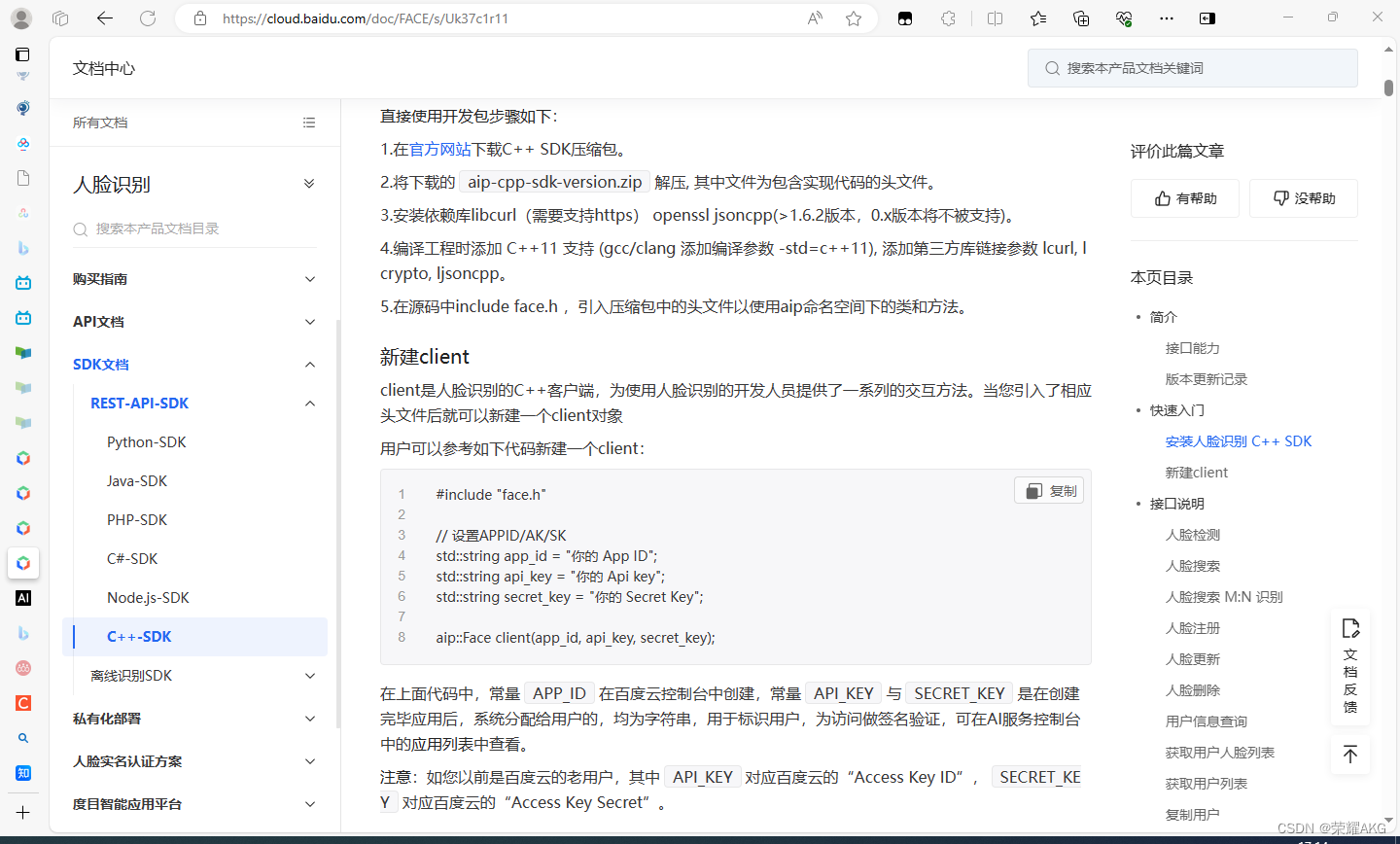Switch to the CSDN orange C tab

click(x=23, y=703)
